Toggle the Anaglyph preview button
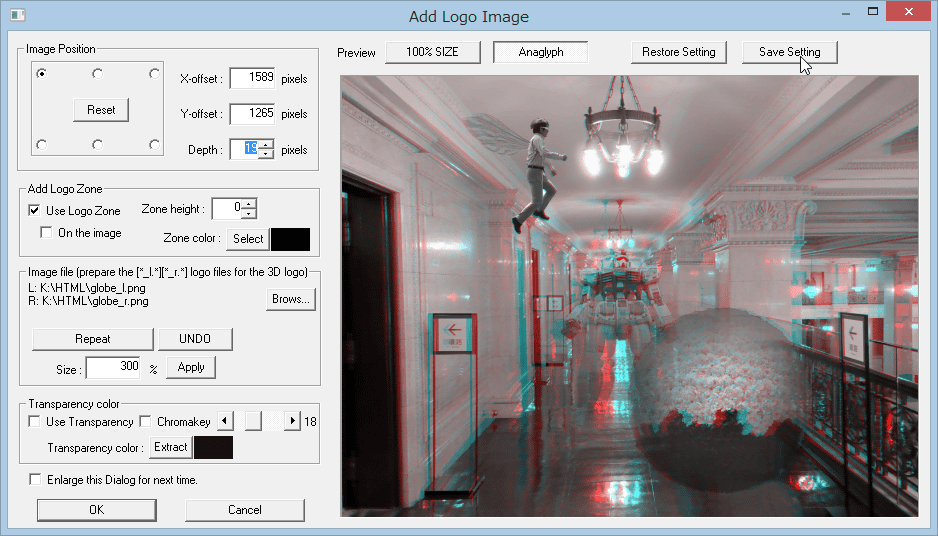The height and width of the screenshot is (536, 938). tap(541, 52)
